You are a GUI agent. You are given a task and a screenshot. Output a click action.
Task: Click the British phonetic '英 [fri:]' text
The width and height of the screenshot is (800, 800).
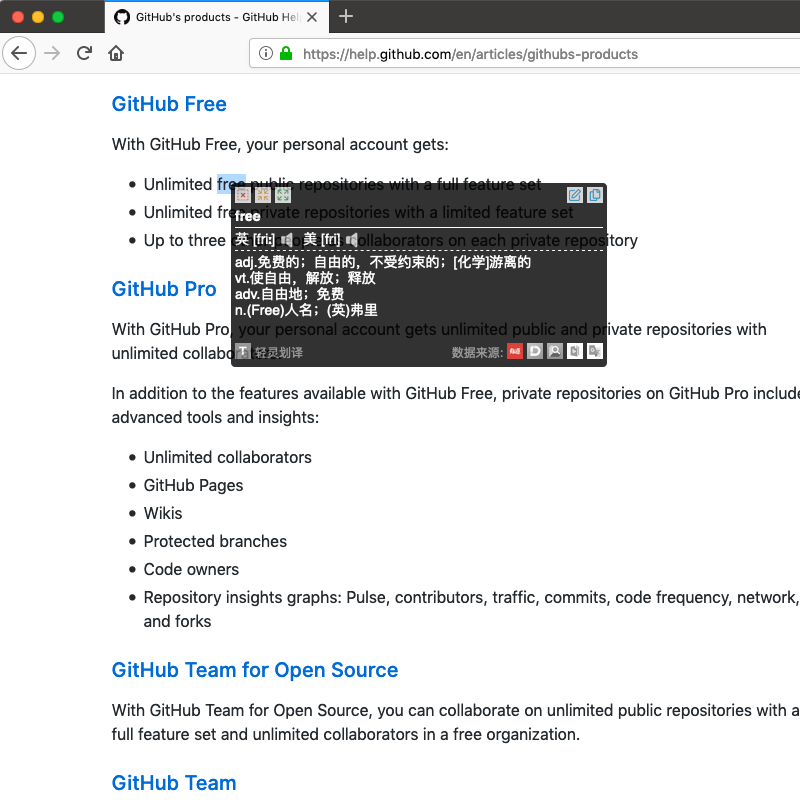coord(255,239)
